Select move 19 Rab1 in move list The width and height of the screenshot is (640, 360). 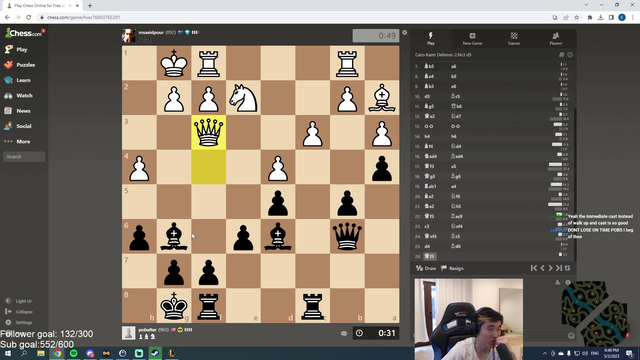pyautogui.click(x=430, y=186)
